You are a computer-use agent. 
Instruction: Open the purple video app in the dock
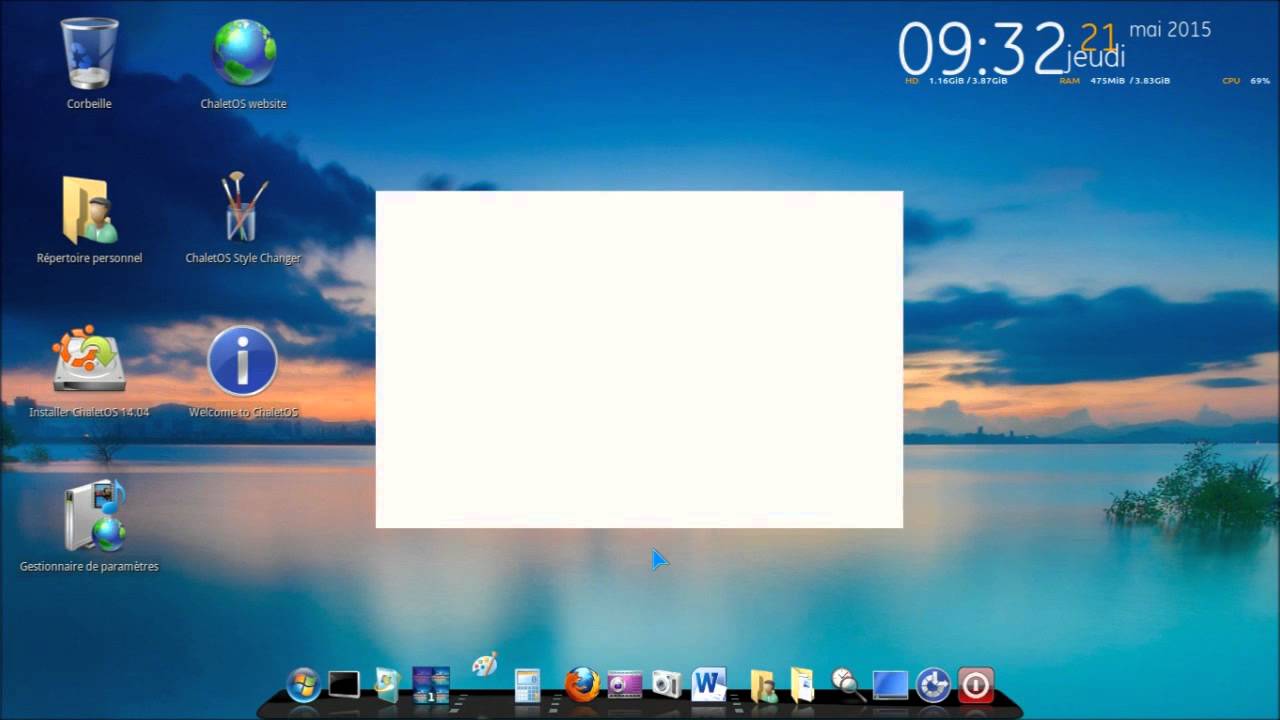pyautogui.click(x=624, y=684)
